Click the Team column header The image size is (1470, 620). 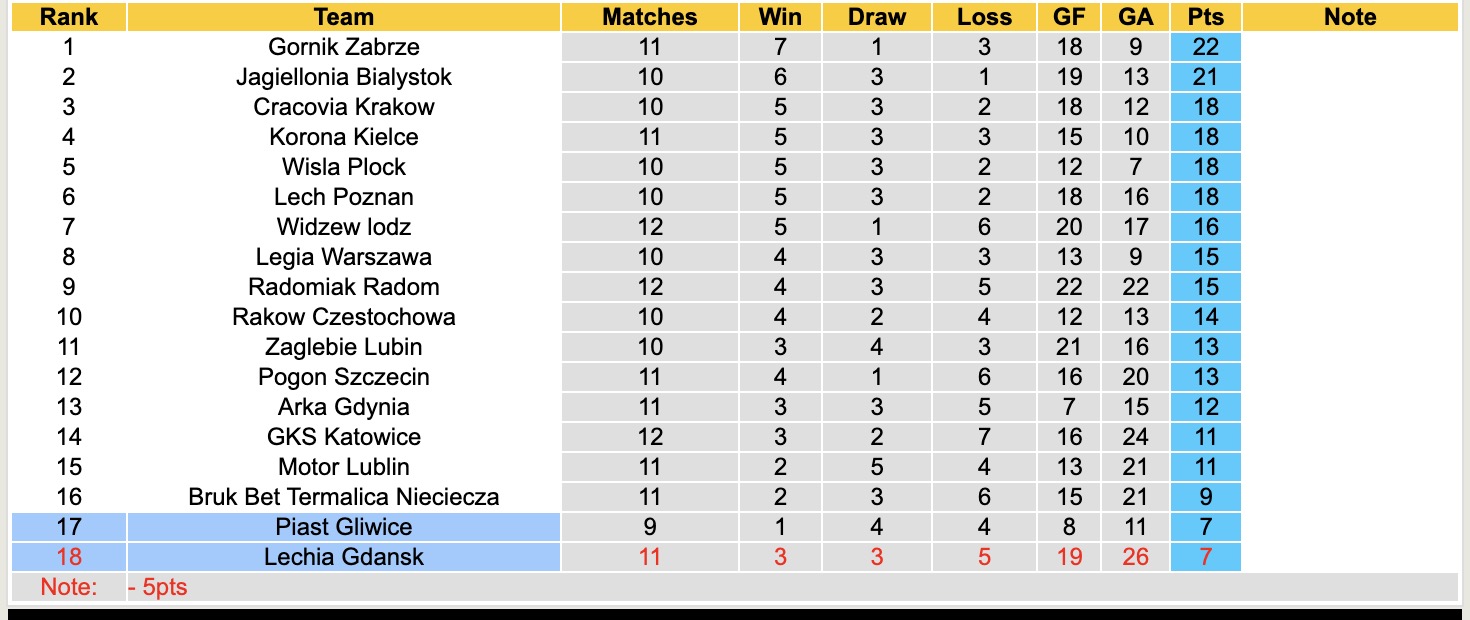pos(343,17)
